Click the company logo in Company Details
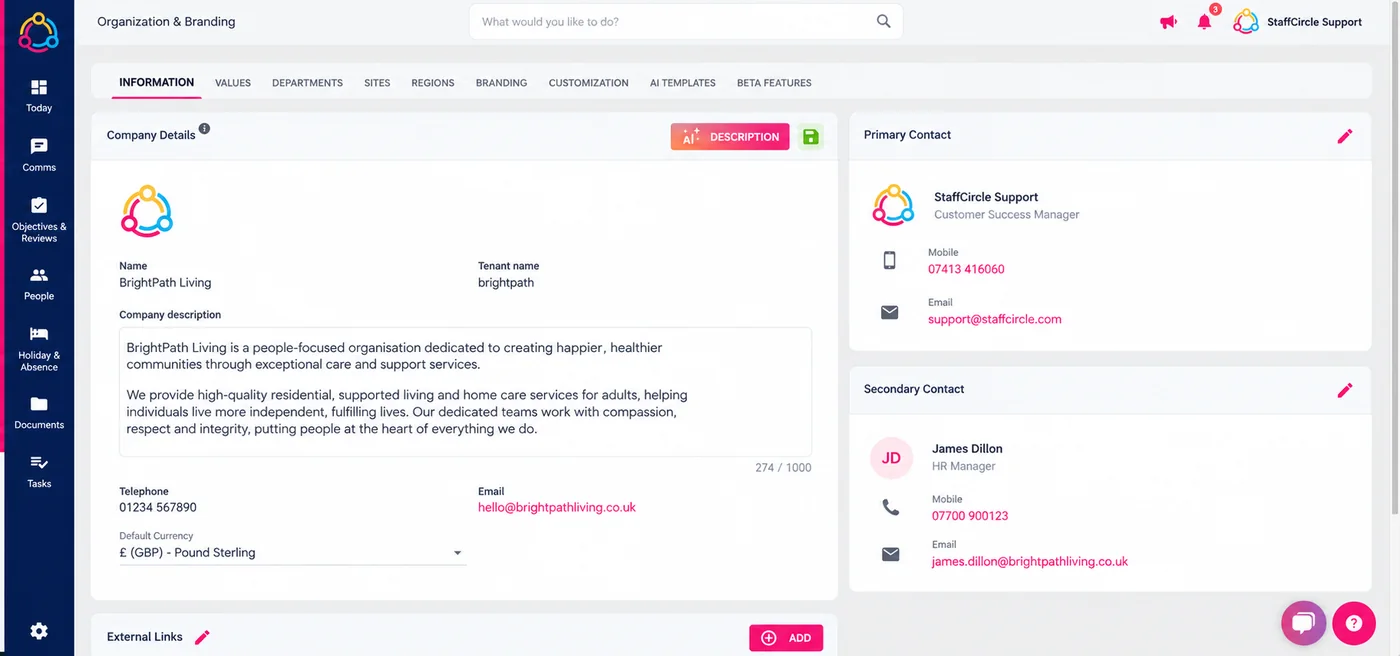 147,211
